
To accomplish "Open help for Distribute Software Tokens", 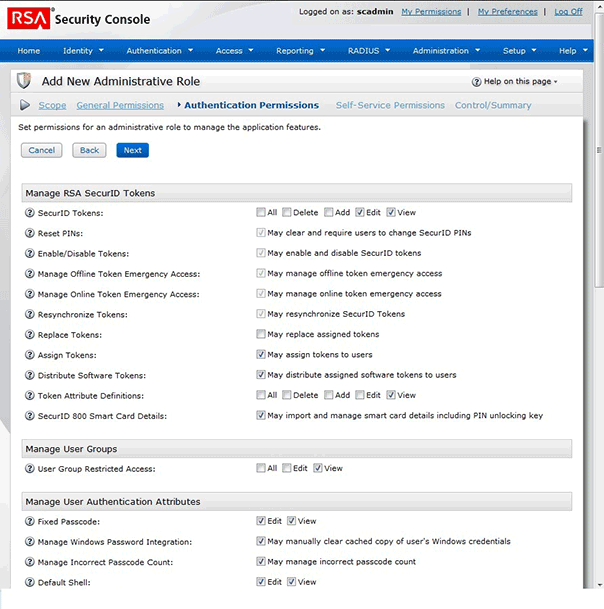I will tap(30, 375).
